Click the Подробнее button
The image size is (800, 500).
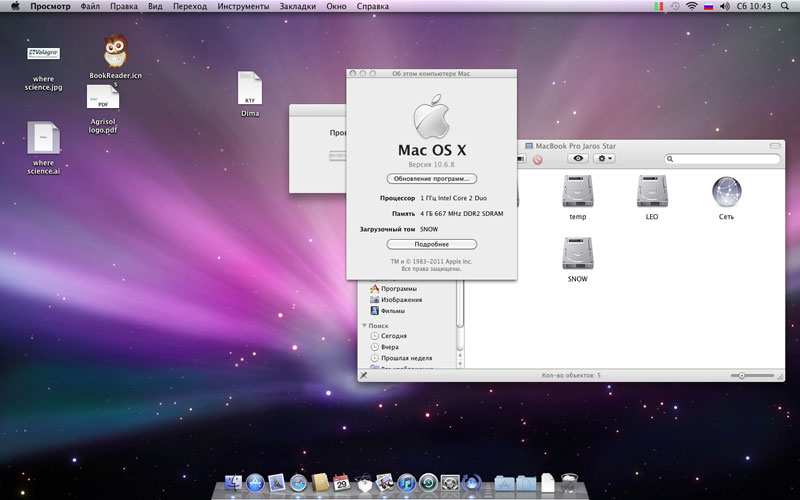point(432,244)
